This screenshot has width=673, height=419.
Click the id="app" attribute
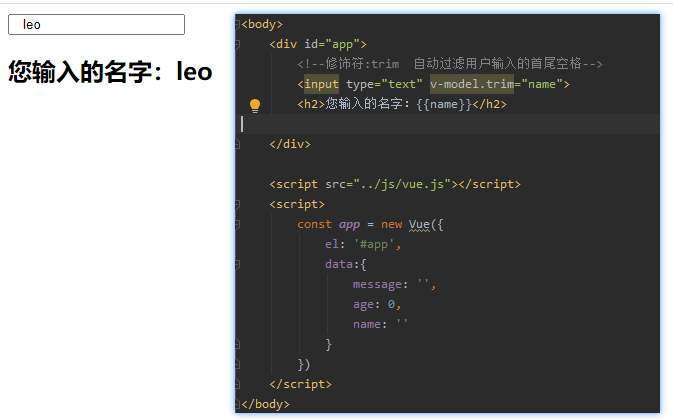click(332, 44)
